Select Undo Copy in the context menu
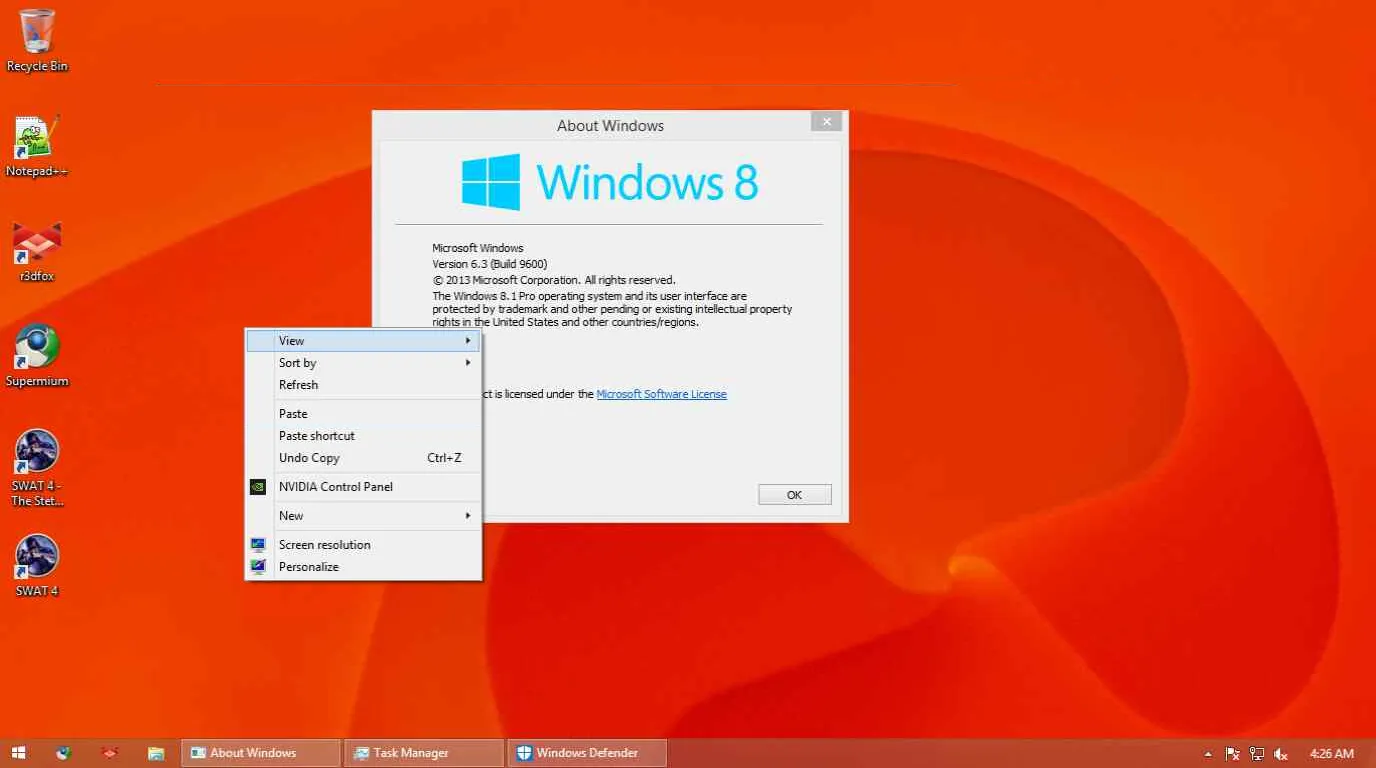 click(x=364, y=458)
